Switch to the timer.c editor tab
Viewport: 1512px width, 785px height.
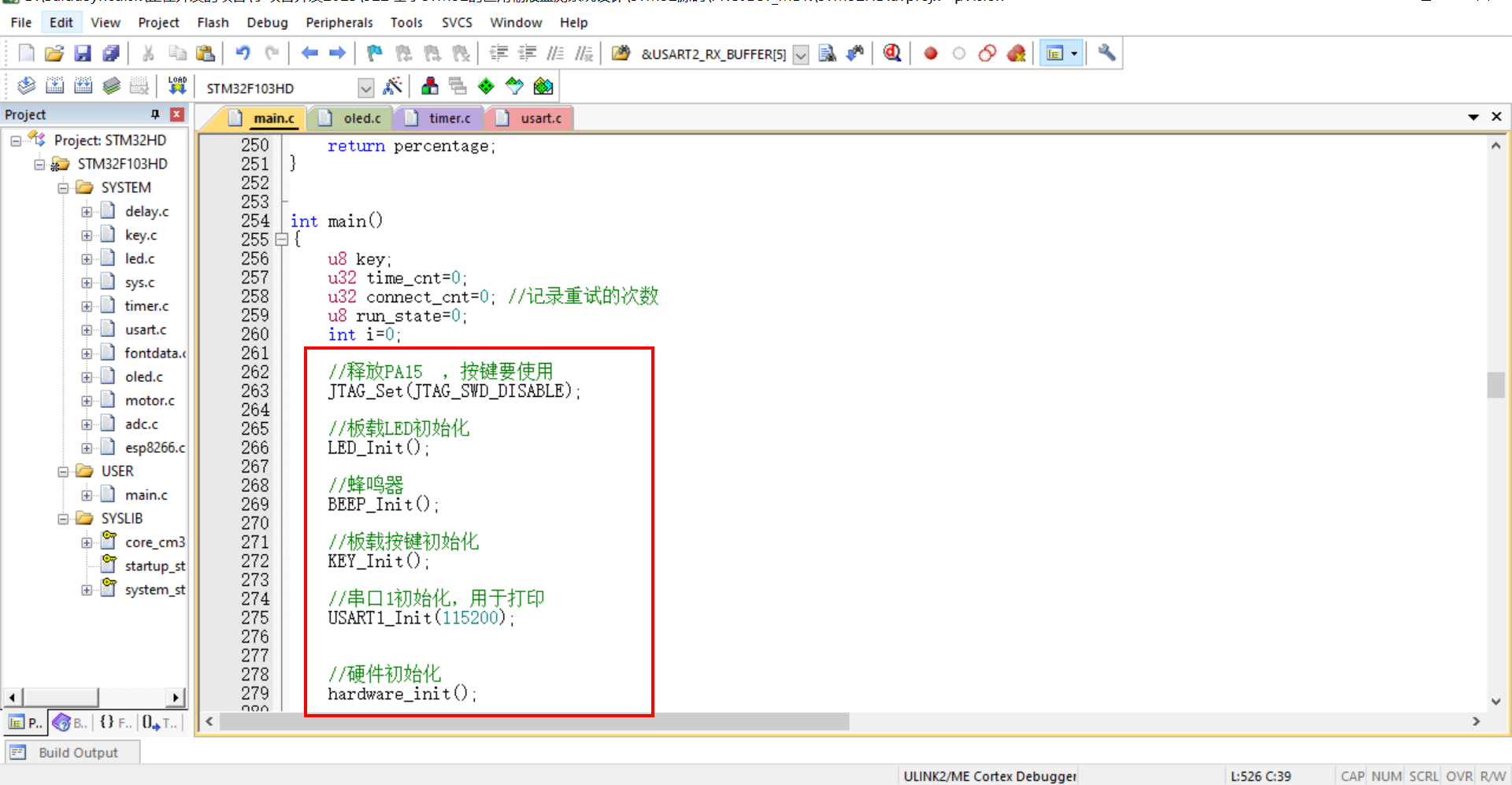coord(439,118)
